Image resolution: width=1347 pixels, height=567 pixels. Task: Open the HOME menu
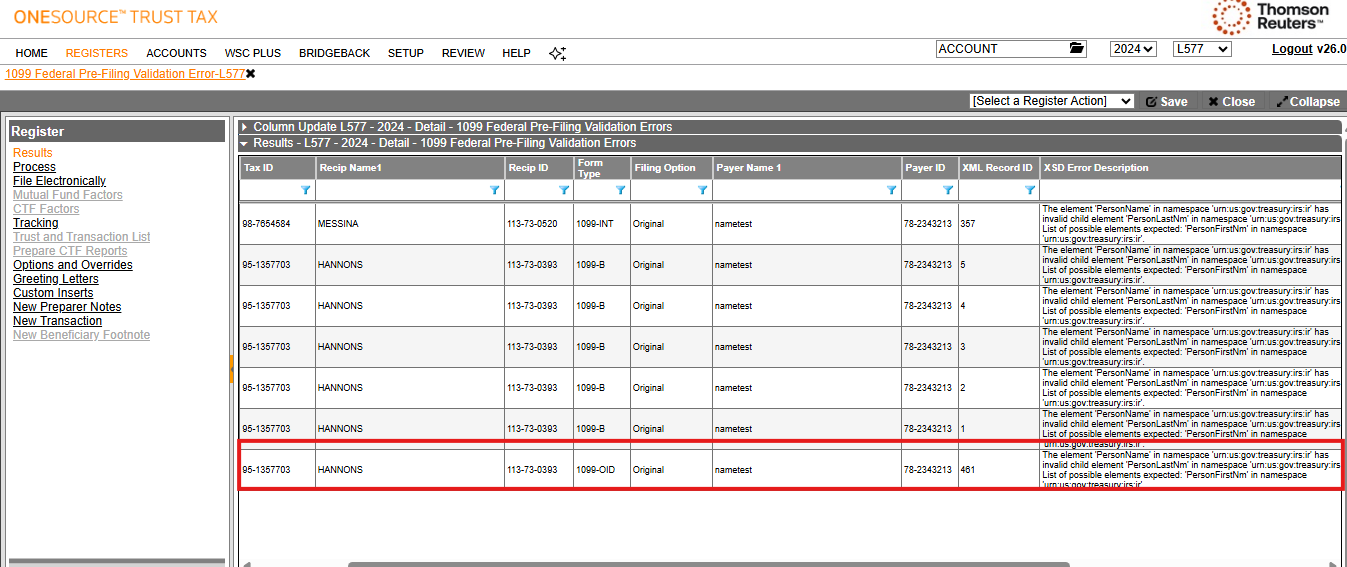click(x=31, y=53)
